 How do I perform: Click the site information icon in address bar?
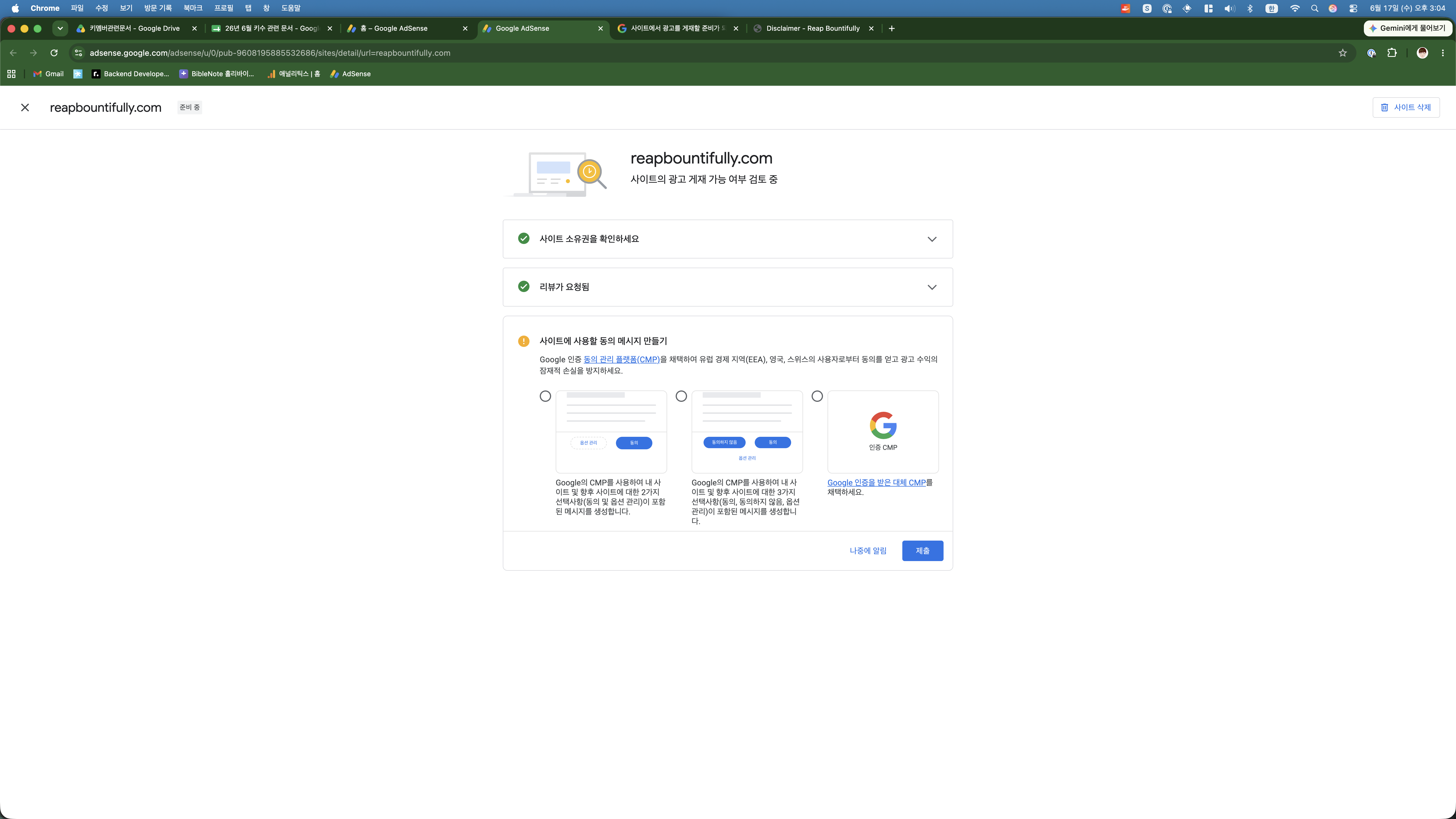click(x=78, y=53)
